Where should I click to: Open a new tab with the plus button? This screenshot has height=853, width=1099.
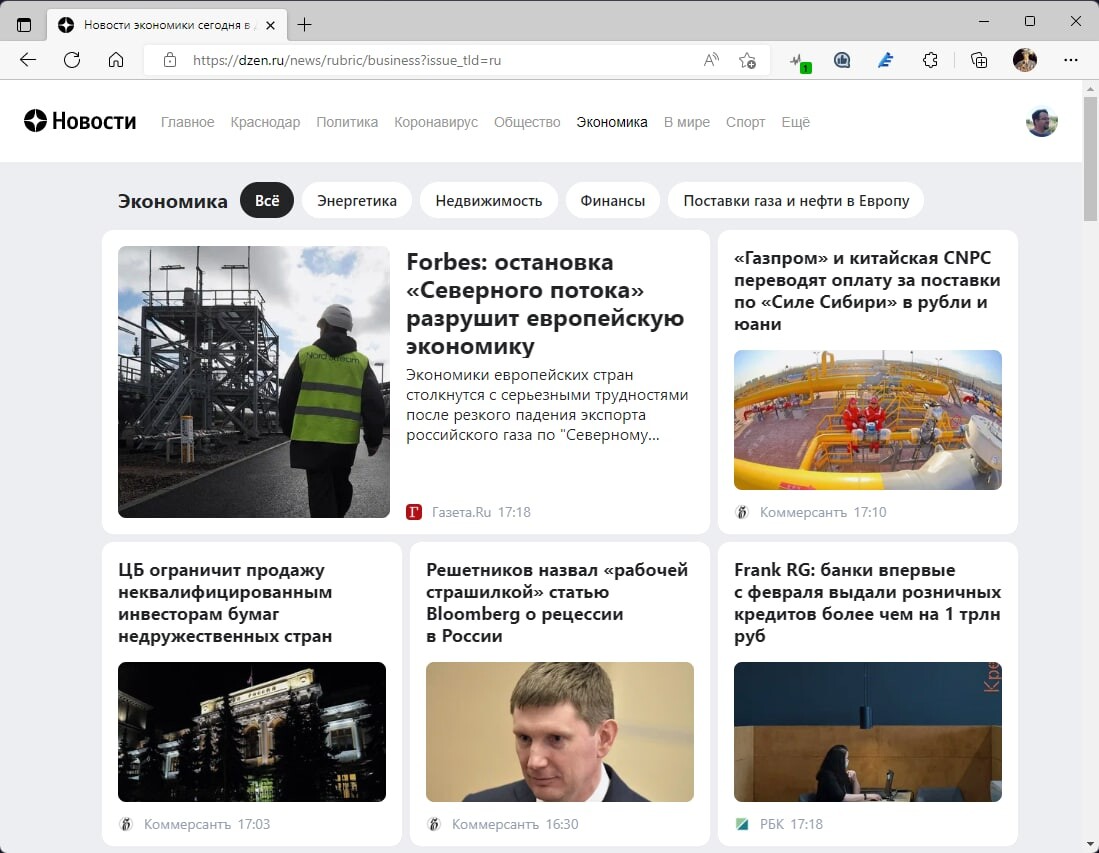pyautogui.click(x=304, y=25)
